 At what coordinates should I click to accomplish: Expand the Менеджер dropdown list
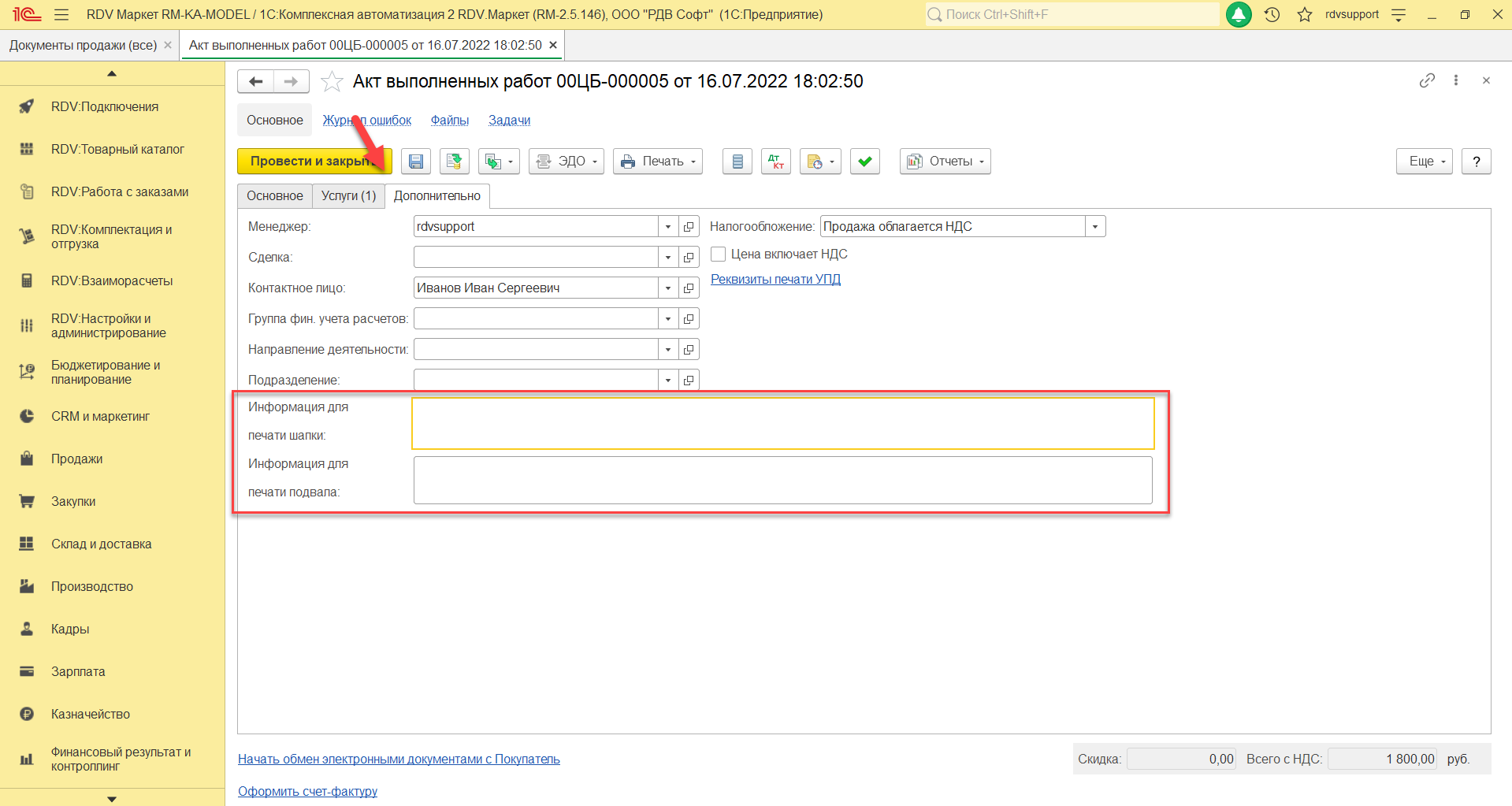(668, 227)
